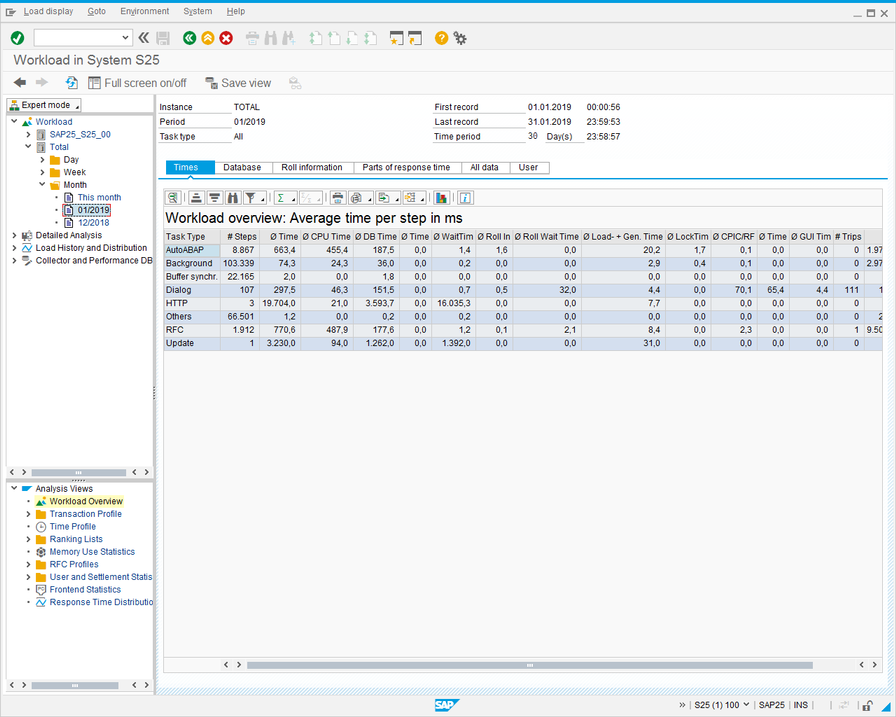Open the Graphic chart icon in grid toolbar
The width and height of the screenshot is (896, 717).
pos(441,198)
